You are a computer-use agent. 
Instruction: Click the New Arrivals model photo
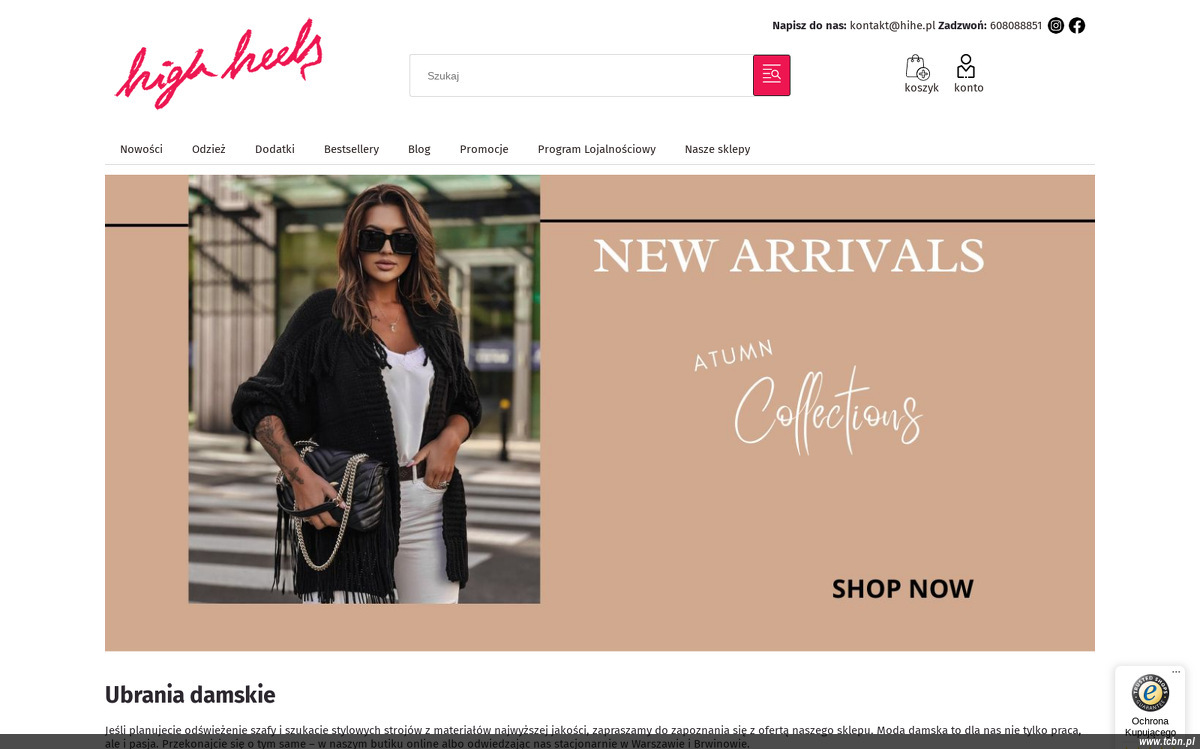(364, 389)
